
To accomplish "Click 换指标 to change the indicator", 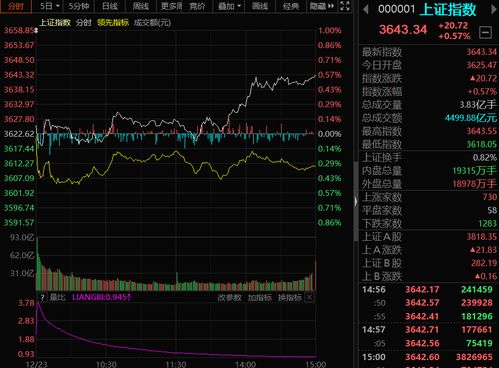I will (290, 297).
